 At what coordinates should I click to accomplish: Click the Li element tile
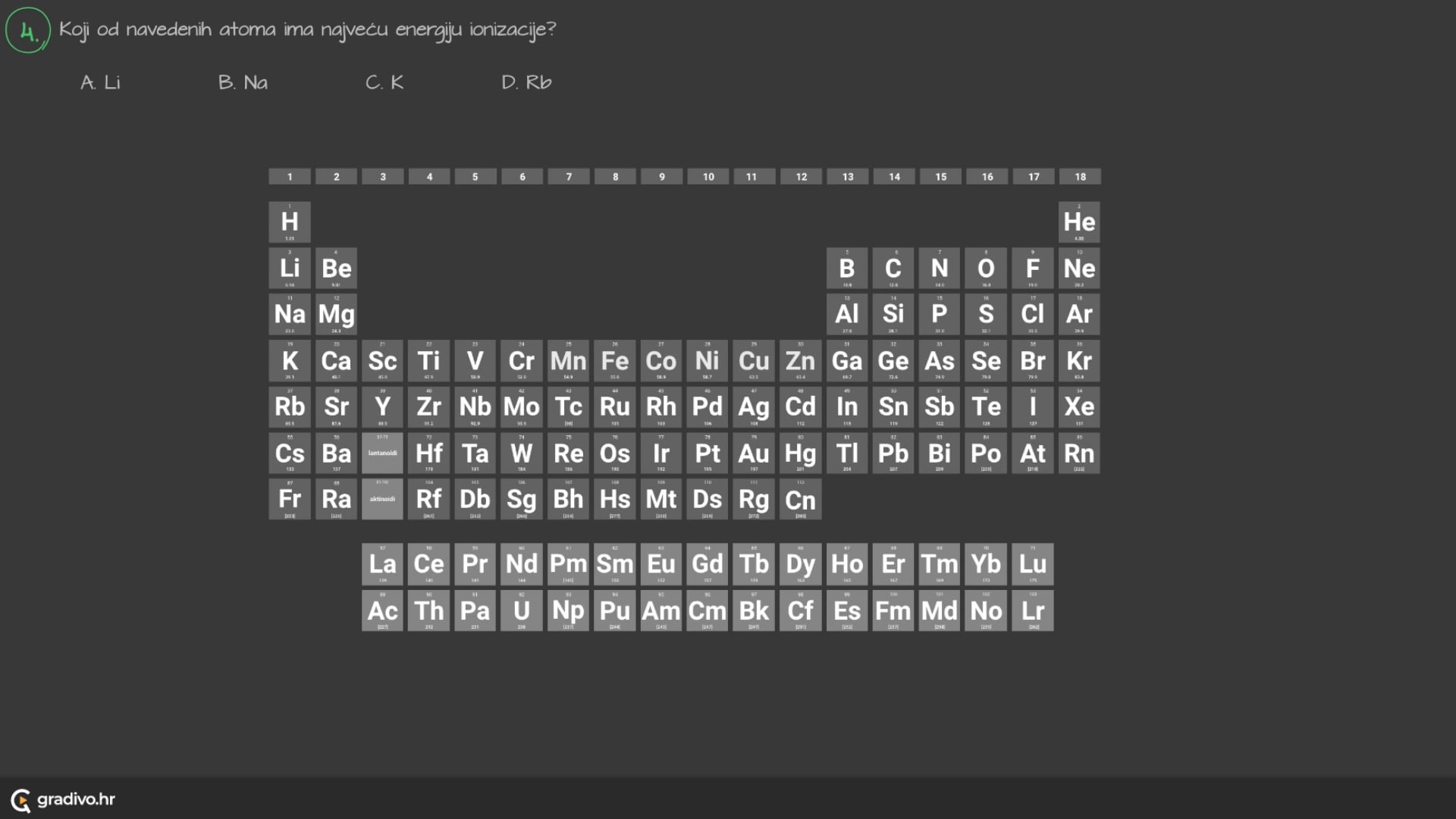(290, 268)
